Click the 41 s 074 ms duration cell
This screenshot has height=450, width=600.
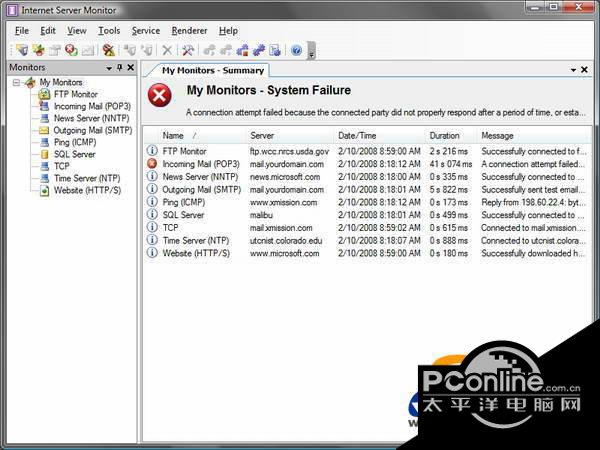451,164
